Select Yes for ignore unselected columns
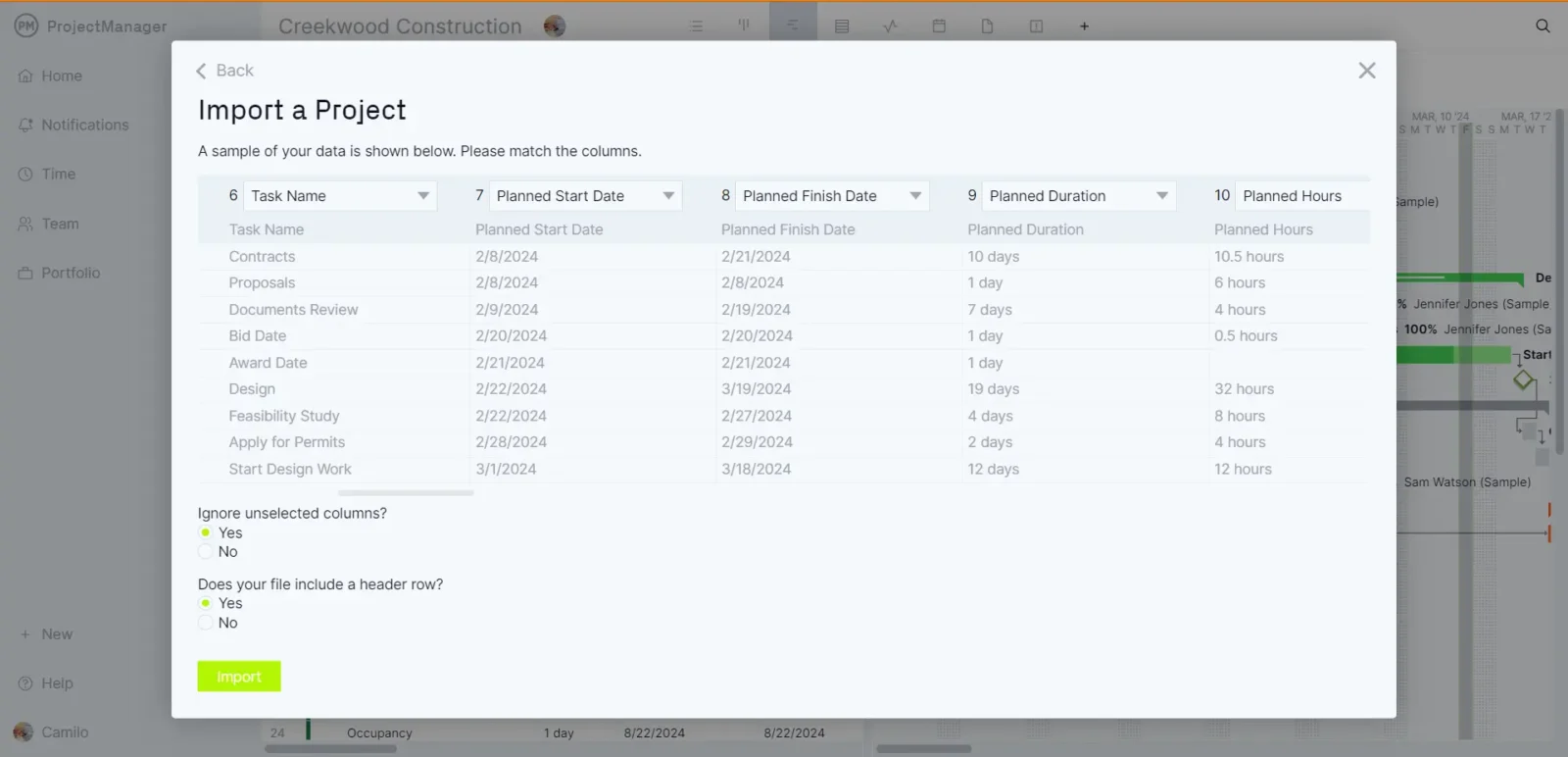This screenshot has width=1568, height=757. click(x=206, y=532)
